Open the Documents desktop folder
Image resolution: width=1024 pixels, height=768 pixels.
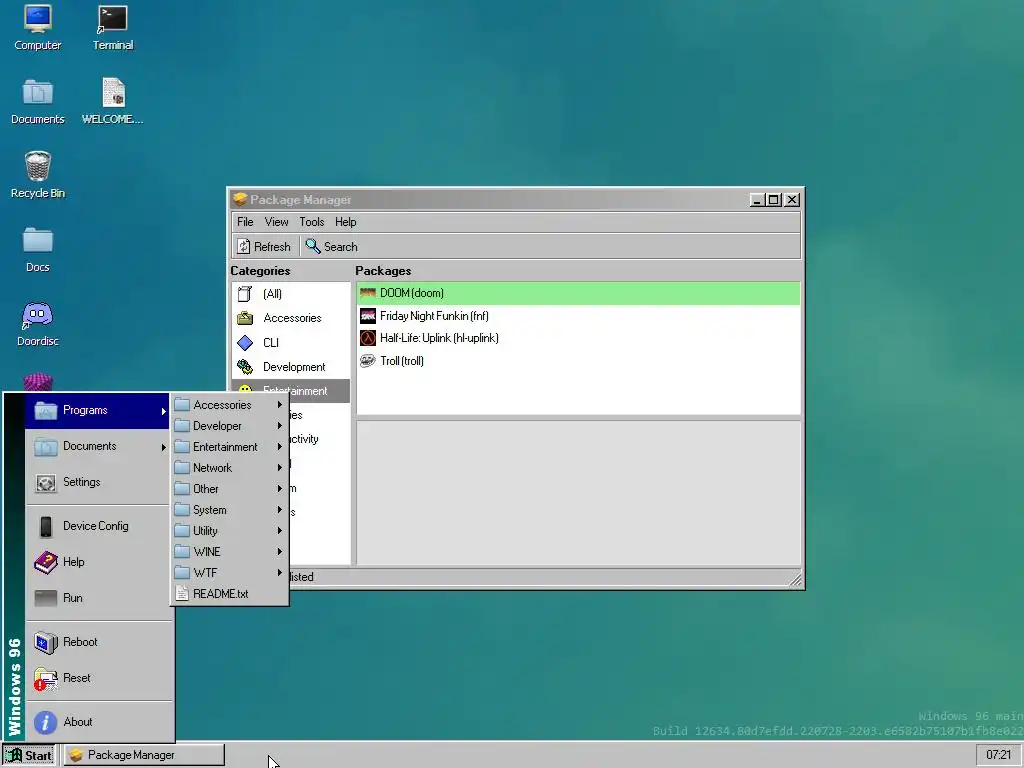point(37,102)
